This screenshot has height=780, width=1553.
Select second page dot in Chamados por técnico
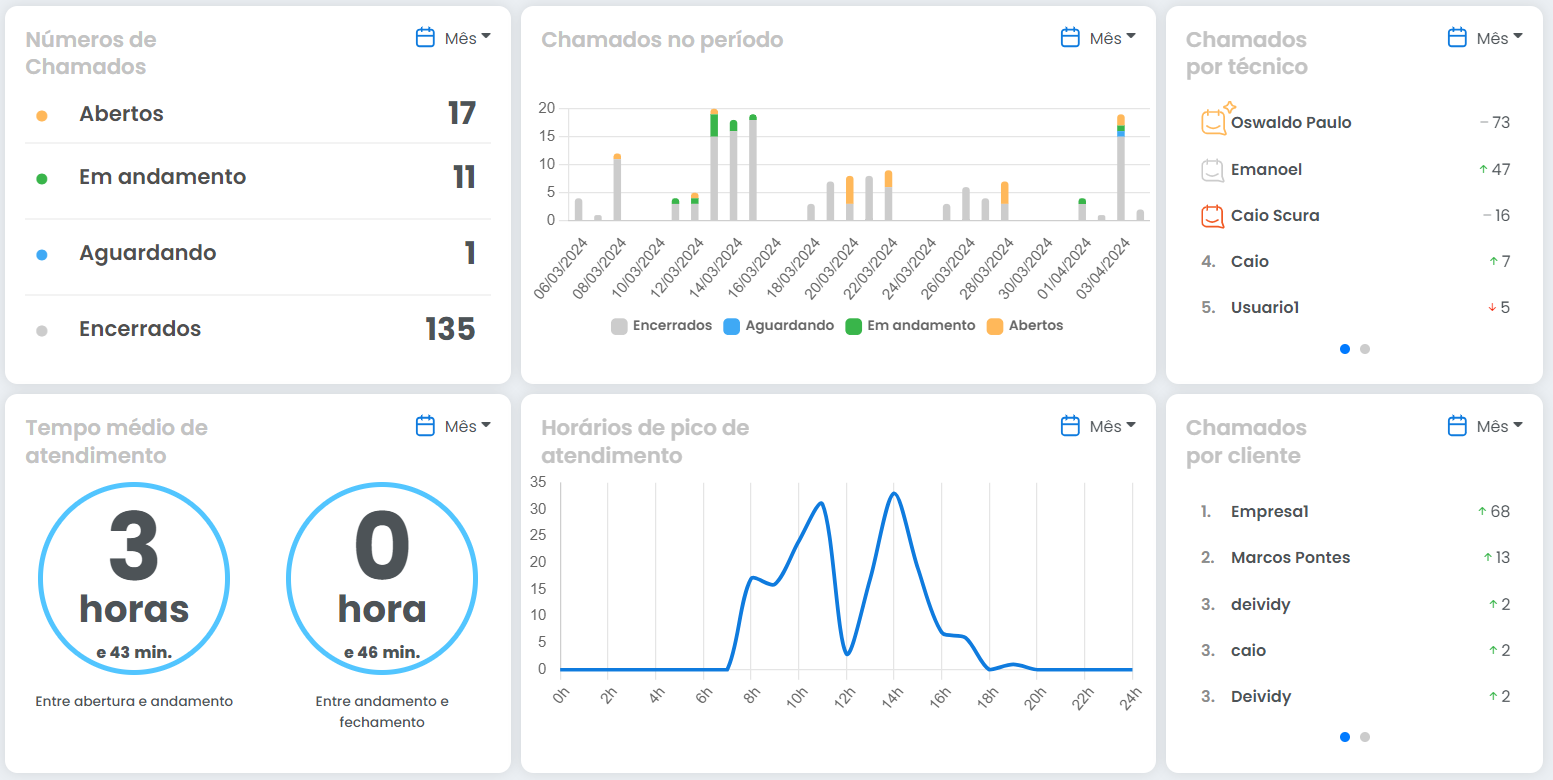coord(1365,349)
